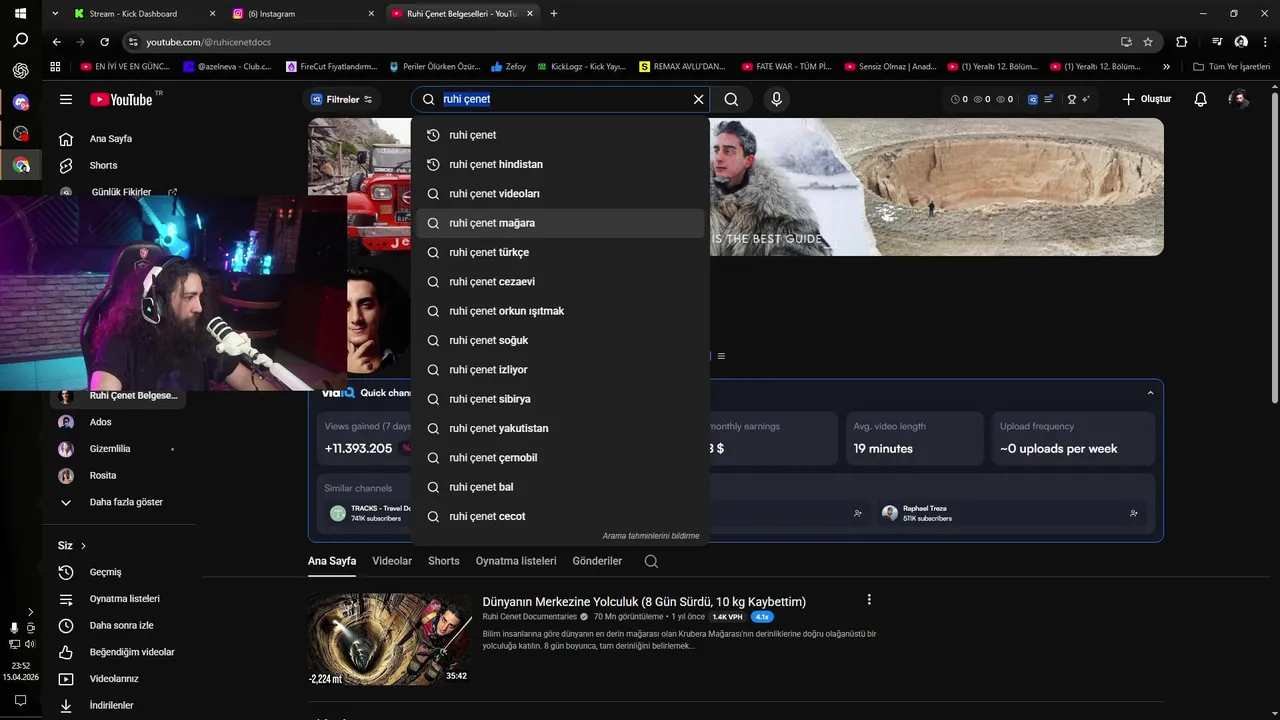Open Tüm Yer İşaretleri bookmarks folder
1280x720 pixels.
point(1231,67)
